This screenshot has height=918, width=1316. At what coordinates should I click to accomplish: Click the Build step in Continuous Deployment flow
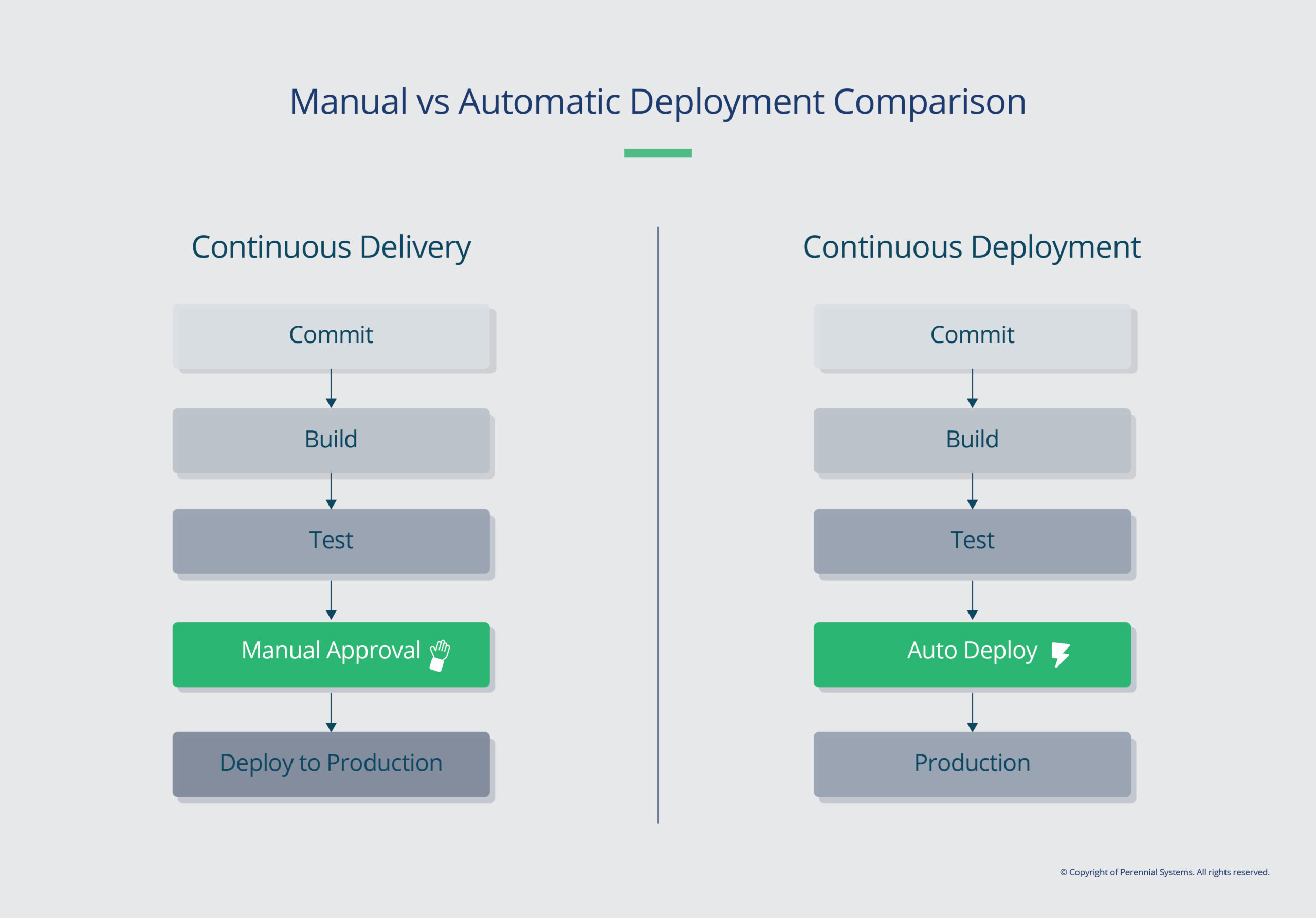tap(973, 440)
